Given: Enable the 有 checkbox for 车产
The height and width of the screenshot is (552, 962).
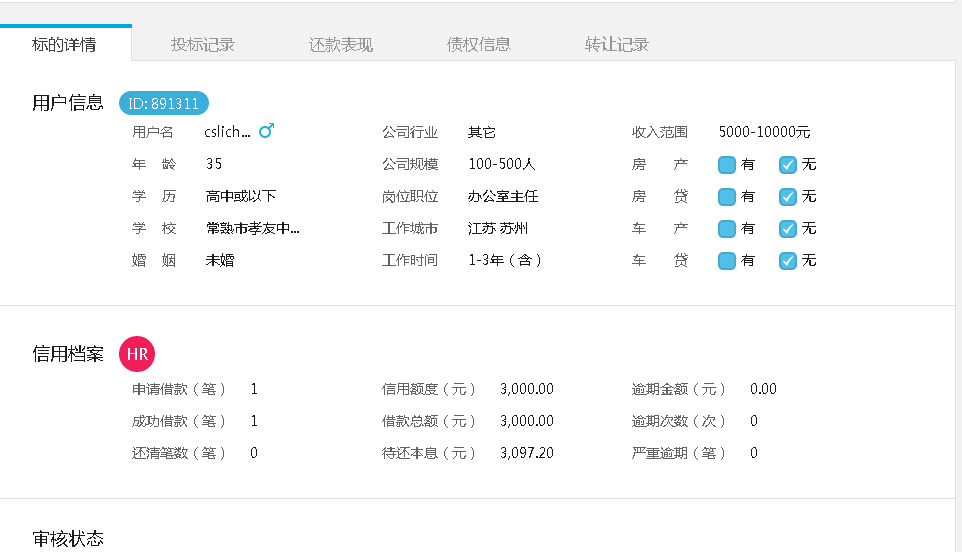Looking at the screenshot, I should [727, 229].
